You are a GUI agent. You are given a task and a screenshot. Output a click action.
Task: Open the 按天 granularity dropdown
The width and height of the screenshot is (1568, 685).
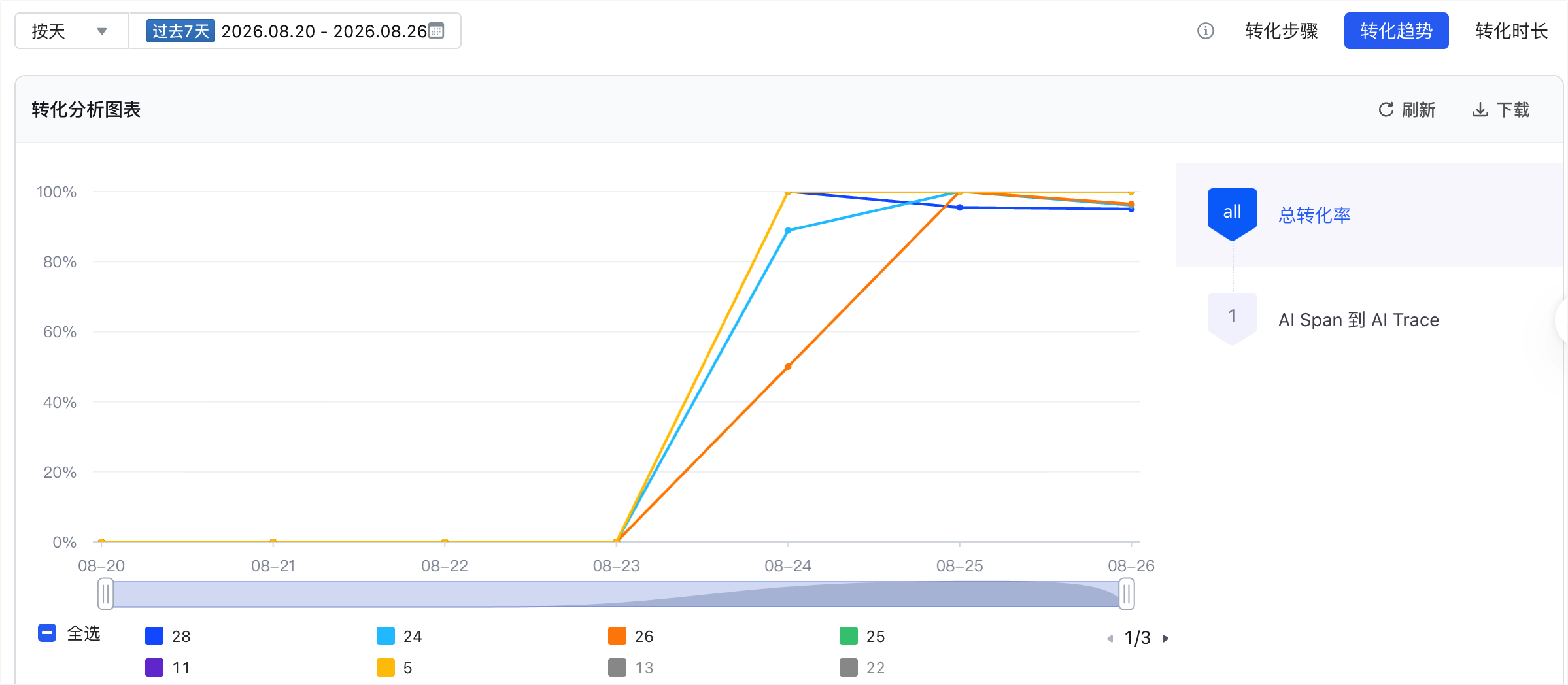[x=71, y=31]
